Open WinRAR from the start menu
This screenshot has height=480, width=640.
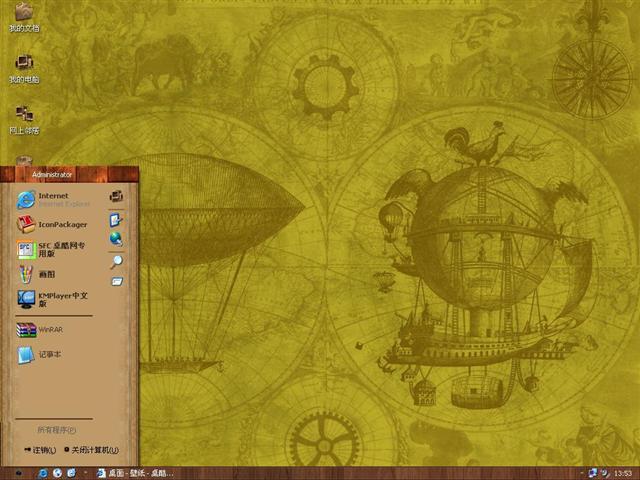(x=48, y=328)
